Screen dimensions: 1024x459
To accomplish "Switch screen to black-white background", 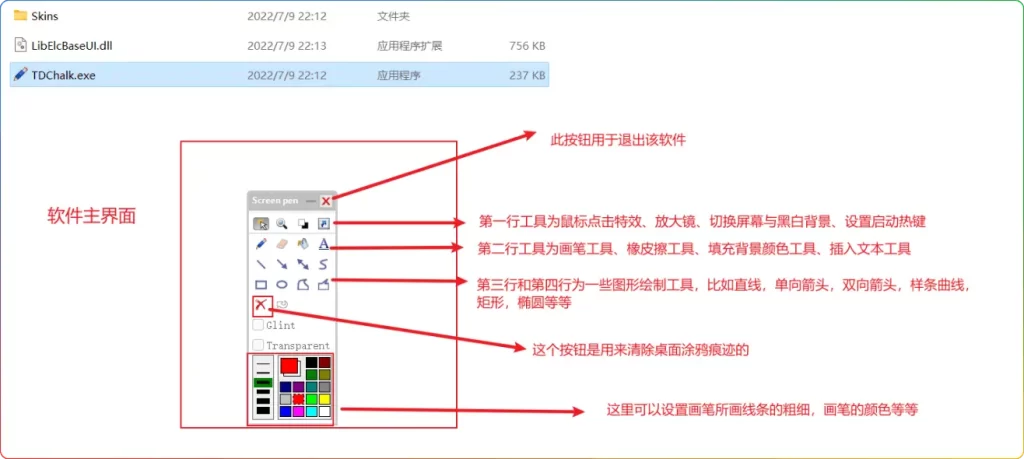I will pyautogui.click(x=303, y=223).
